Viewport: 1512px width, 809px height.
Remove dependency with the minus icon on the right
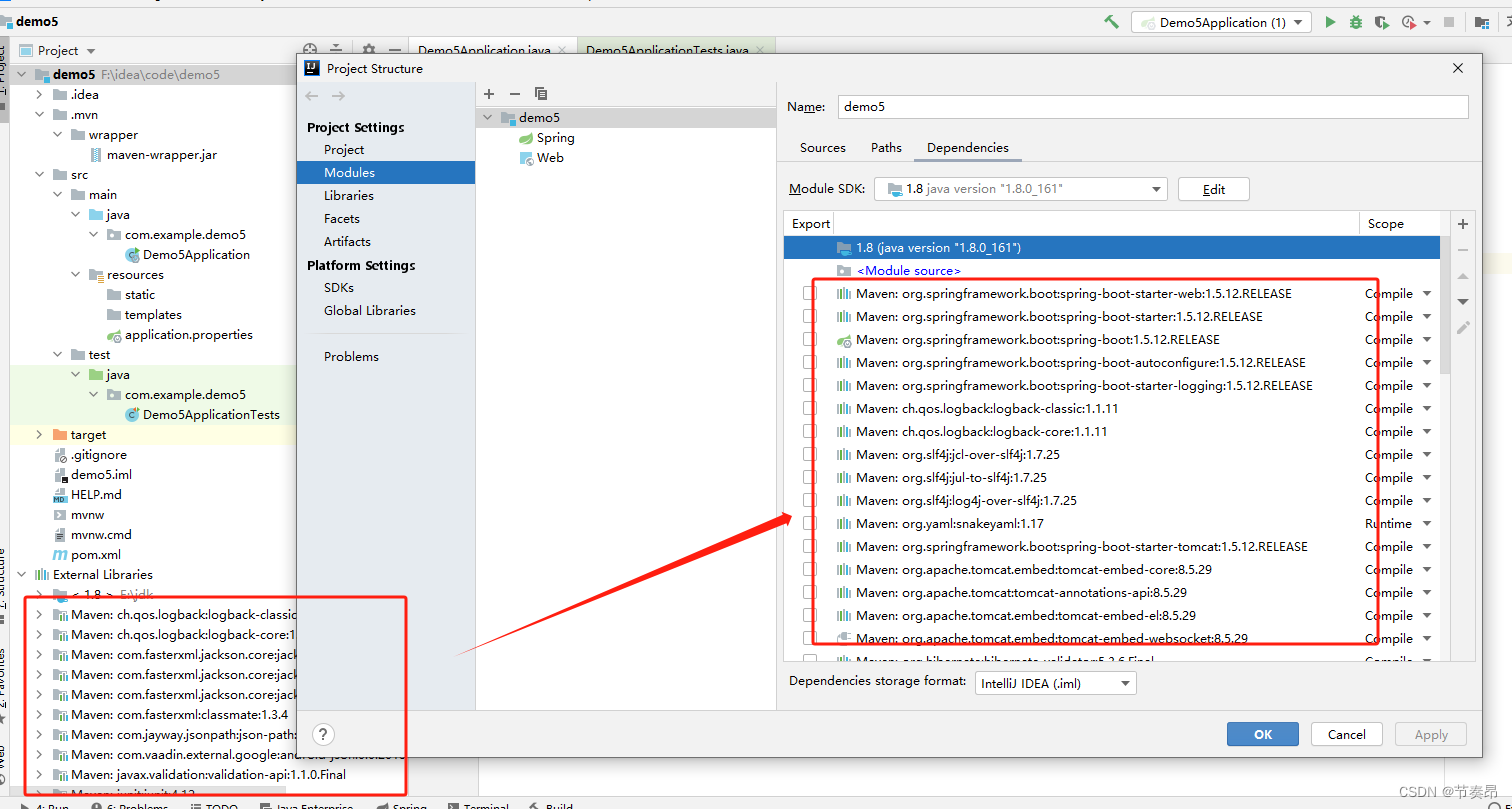pyautogui.click(x=1463, y=250)
